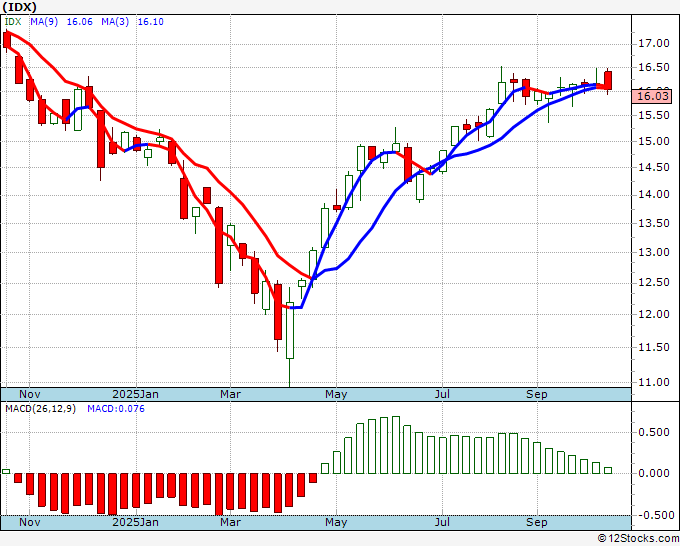Click the first small green MACD bar at left
This screenshot has width=680, height=546.
coord(6,471)
